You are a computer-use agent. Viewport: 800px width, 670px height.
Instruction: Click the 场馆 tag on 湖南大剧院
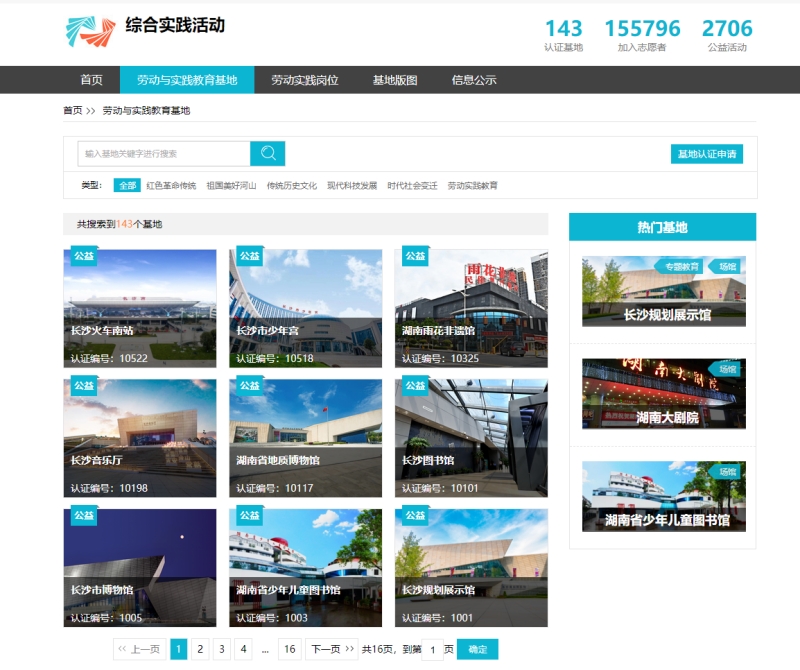(x=726, y=369)
